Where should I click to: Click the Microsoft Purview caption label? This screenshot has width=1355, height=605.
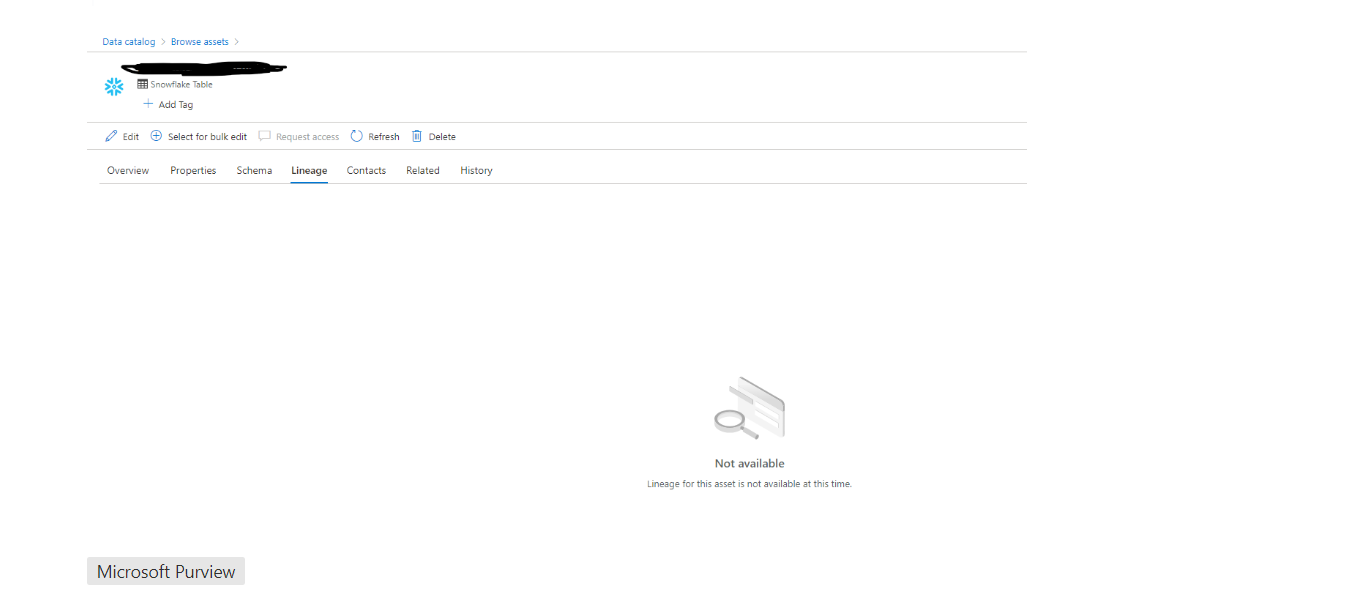[166, 572]
